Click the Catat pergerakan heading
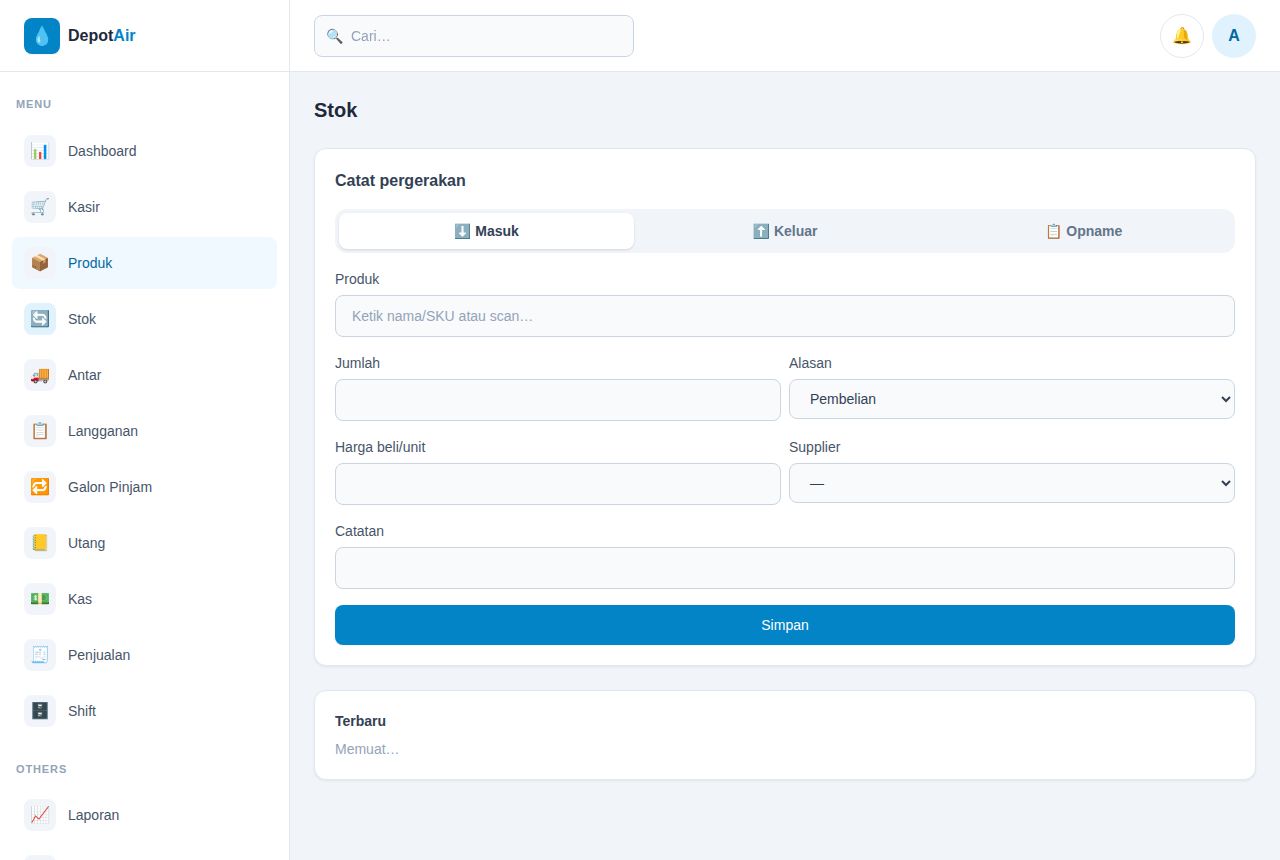Image resolution: width=1280 pixels, height=860 pixels. pyautogui.click(x=400, y=181)
